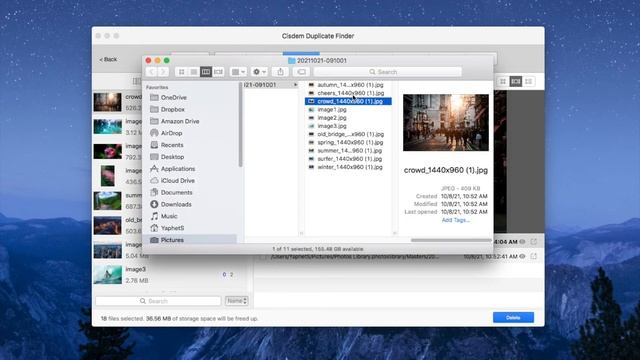Screen dimensions: 640x360
Task: Switch Finder to gallery view
Action: pos(218,72)
